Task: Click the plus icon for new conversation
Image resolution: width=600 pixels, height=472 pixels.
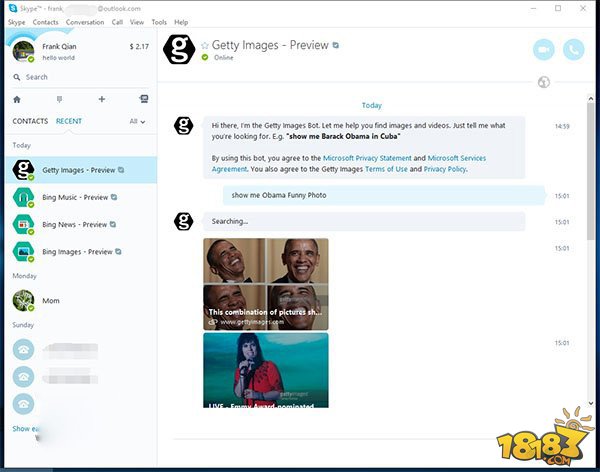Action: coord(101,99)
